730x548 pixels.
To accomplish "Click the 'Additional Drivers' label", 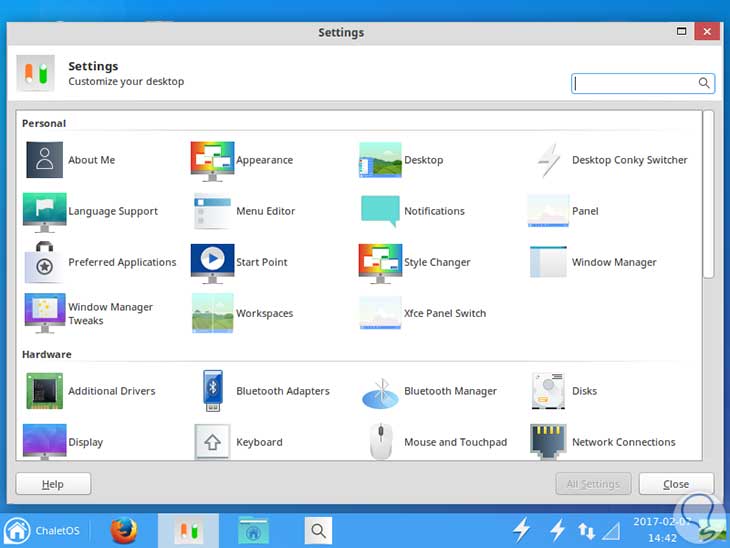I will point(112,391).
